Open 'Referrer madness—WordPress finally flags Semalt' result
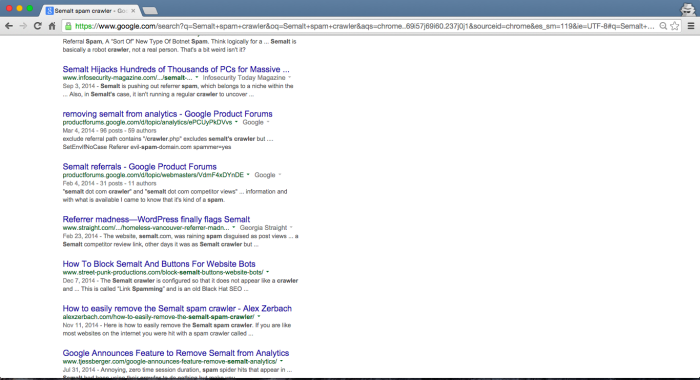Screen dimensions: 700x380 click(156, 219)
